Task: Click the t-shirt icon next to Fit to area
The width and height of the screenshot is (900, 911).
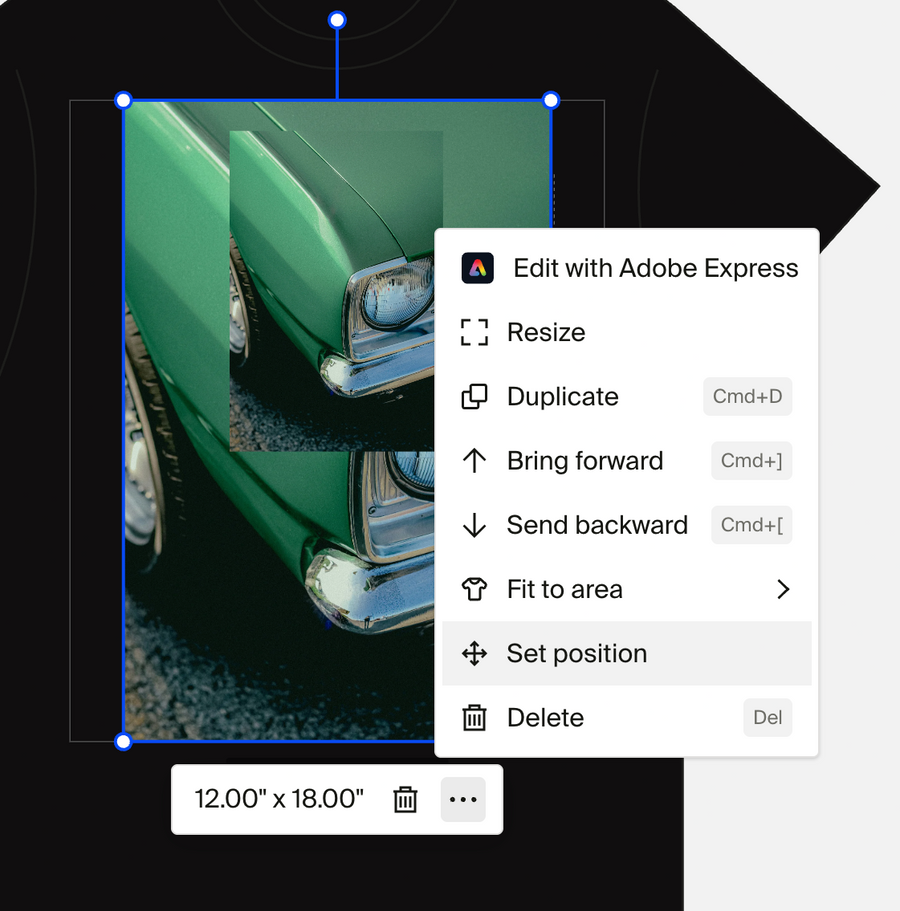Action: click(x=474, y=589)
